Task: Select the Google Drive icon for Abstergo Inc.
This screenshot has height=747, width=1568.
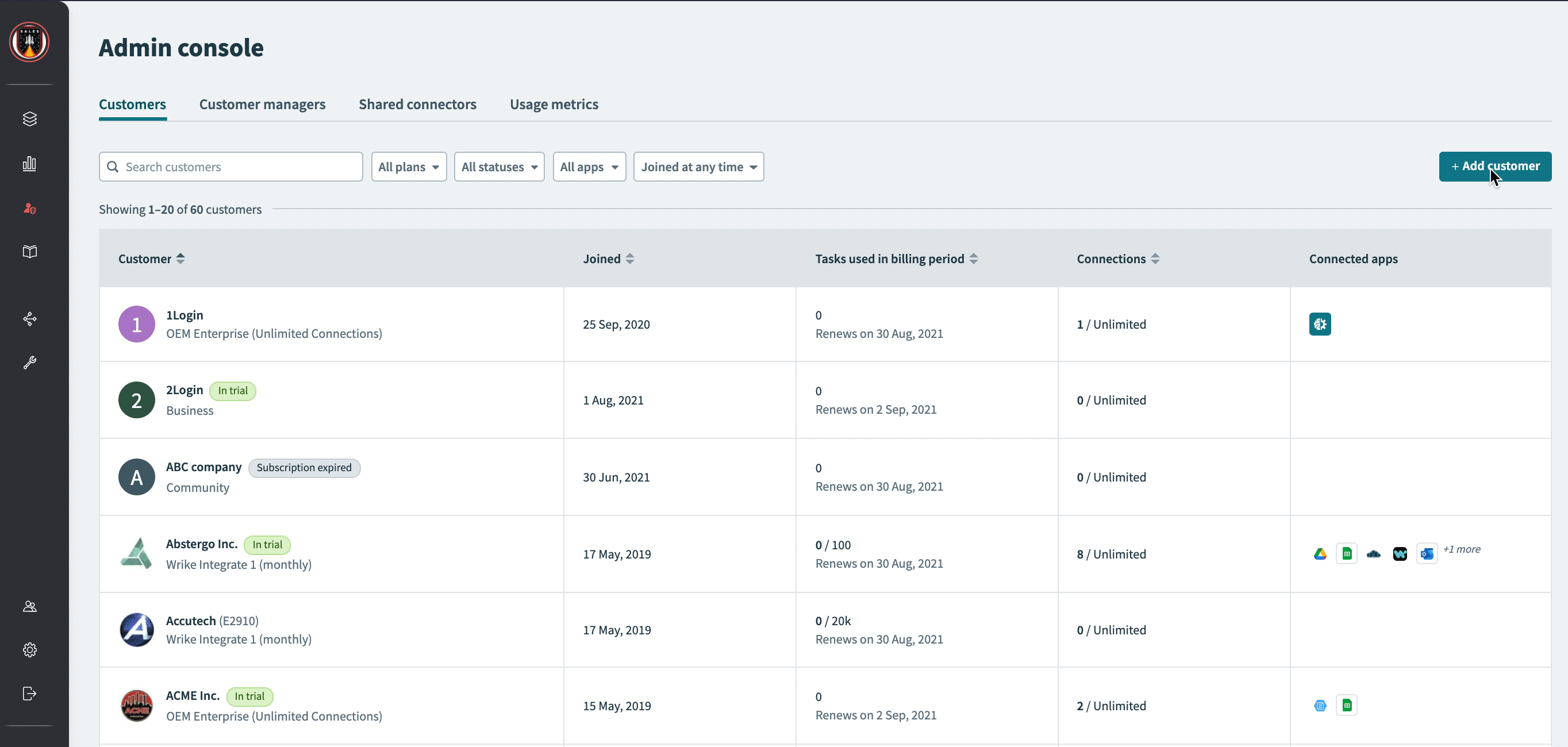Action: tap(1320, 553)
